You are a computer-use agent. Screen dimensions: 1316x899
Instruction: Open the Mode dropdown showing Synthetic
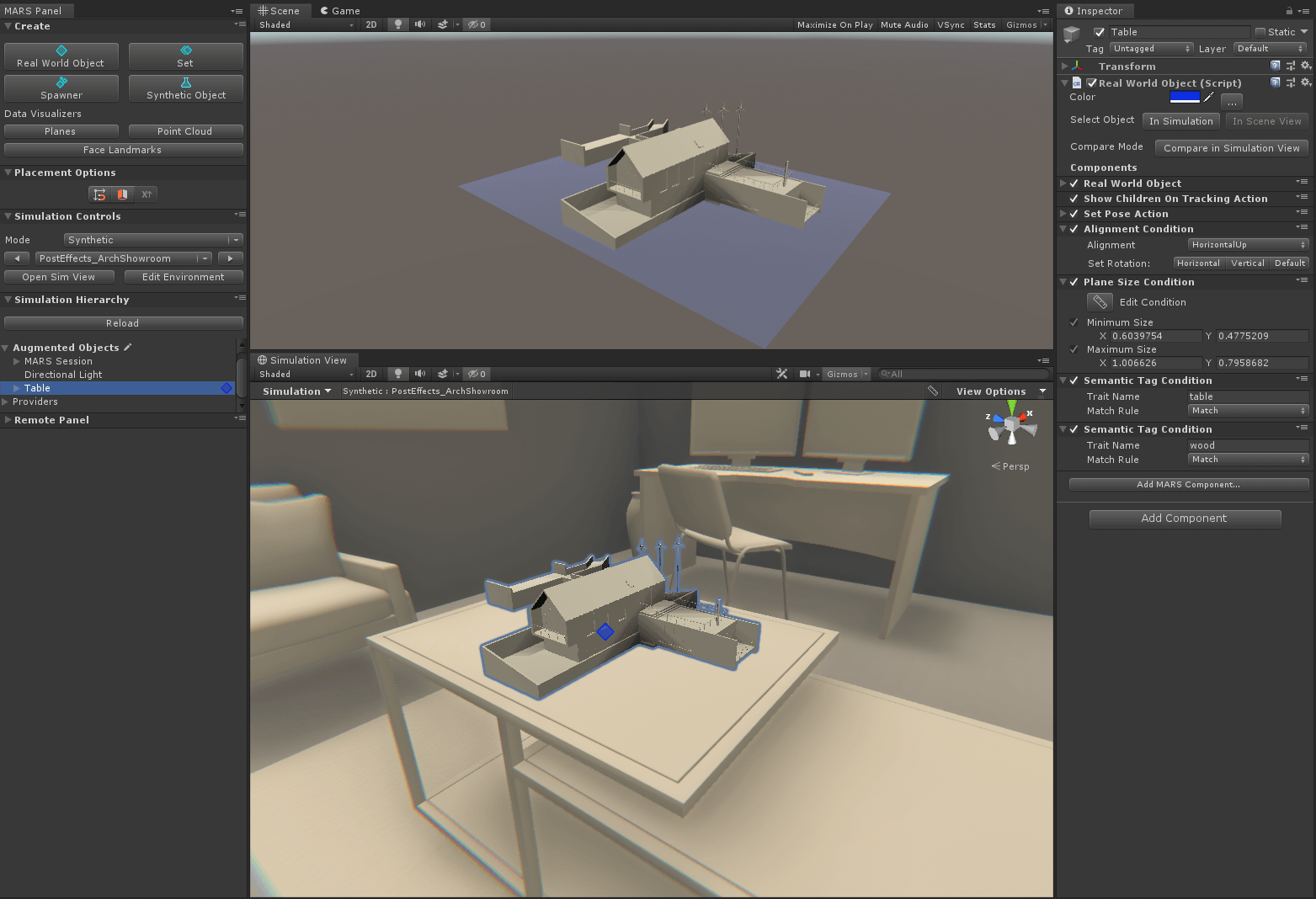pyautogui.click(x=153, y=240)
